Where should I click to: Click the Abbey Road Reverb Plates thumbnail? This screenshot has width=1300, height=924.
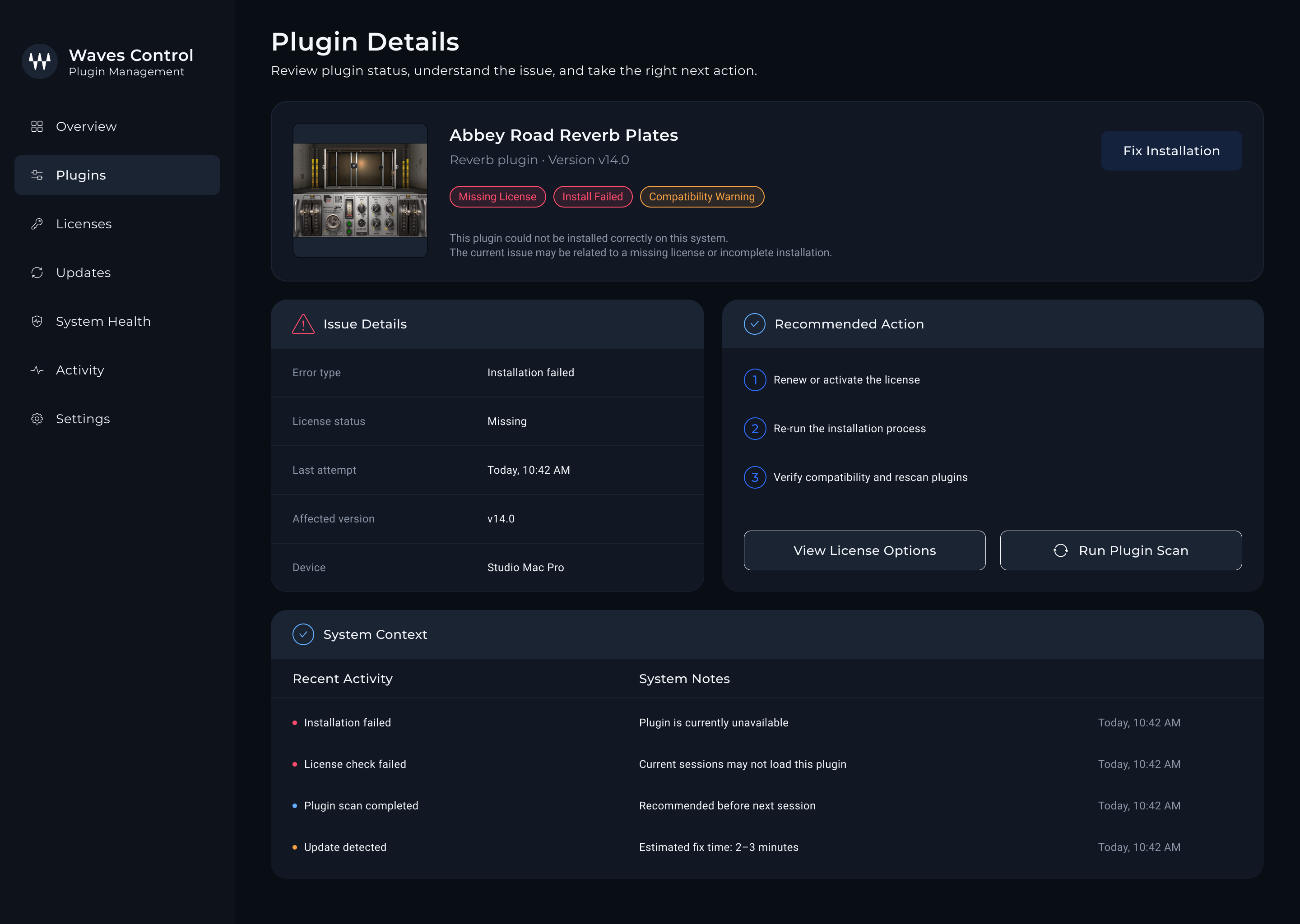[x=360, y=190]
